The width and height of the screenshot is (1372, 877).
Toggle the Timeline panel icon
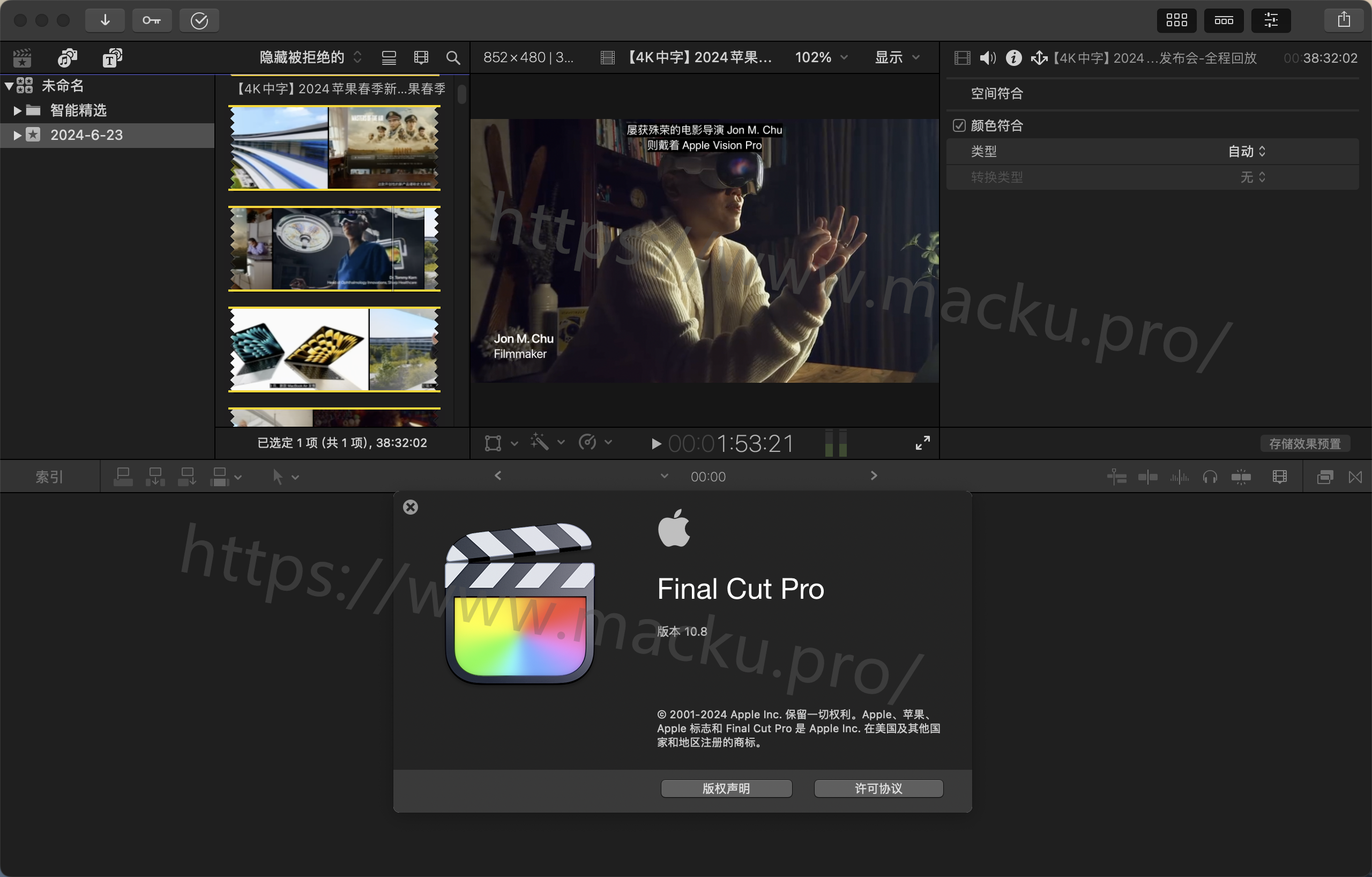[x=1224, y=20]
